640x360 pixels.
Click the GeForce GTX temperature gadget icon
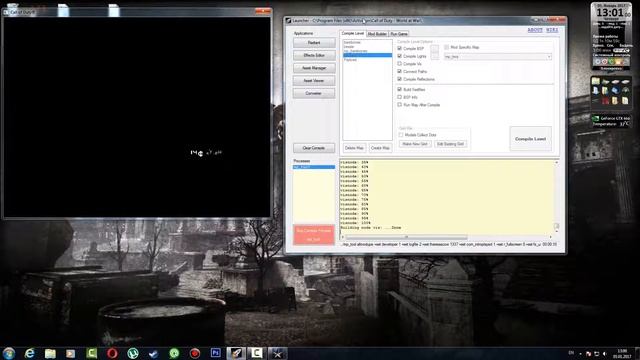596,119
